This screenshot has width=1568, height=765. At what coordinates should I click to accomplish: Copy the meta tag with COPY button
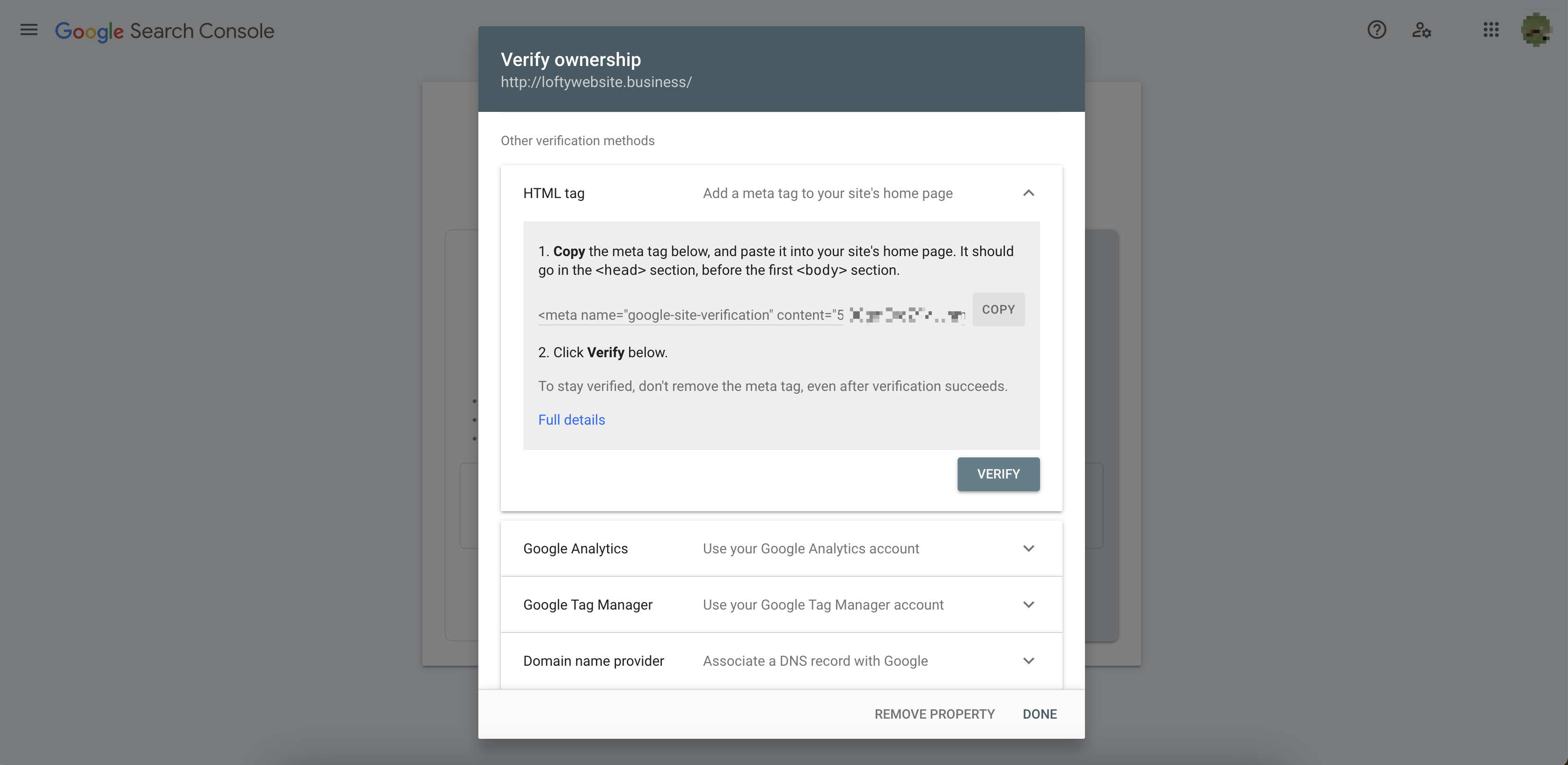coord(998,309)
